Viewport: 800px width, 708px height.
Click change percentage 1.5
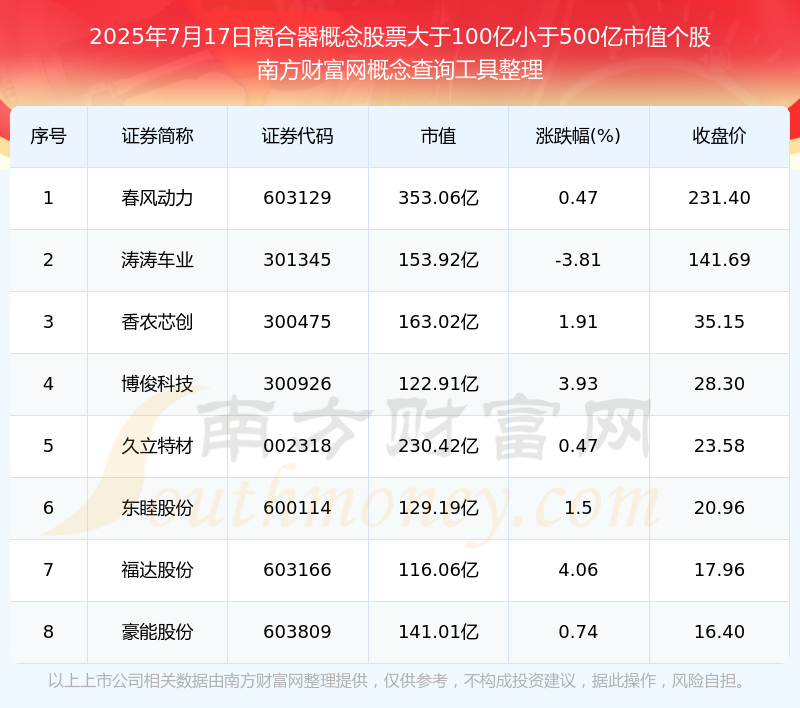[578, 508]
